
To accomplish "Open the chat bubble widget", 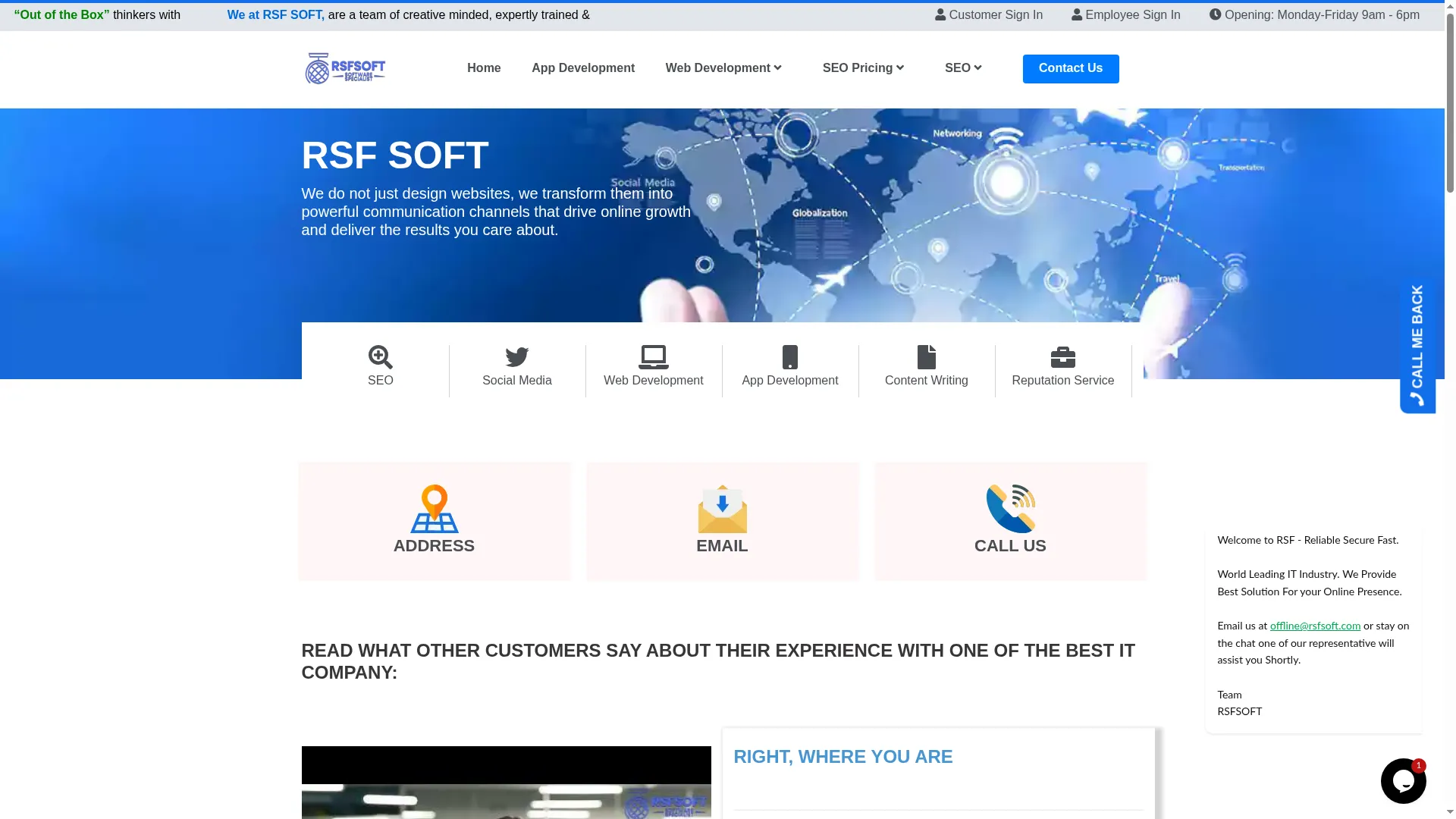I will click(x=1403, y=781).
